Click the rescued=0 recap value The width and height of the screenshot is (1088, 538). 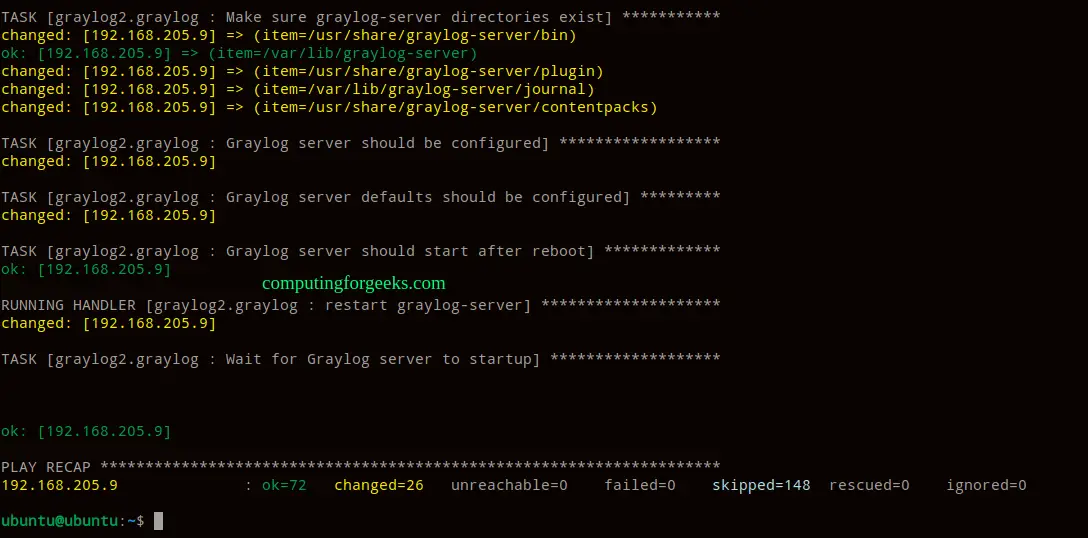pyautogui.click(x=868, y=485)
